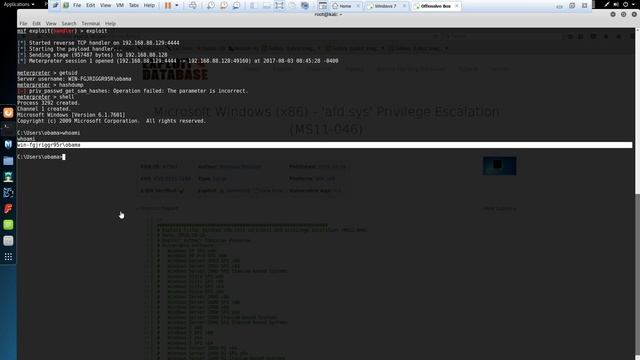Click the C:\Users\obama> prompt line
The width and height of the screenshot is (640, 360).
pos(41,157)
